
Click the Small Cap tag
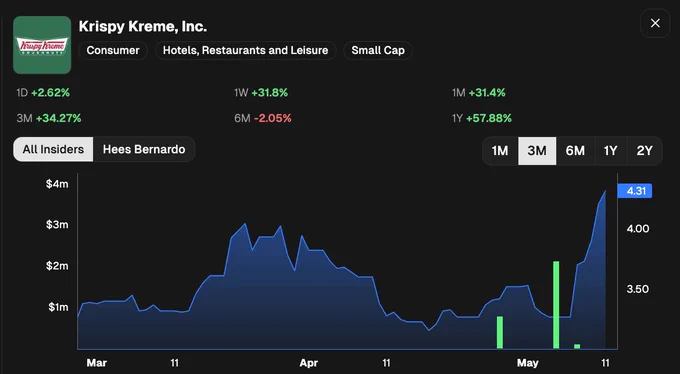click(x=378, y=50)
